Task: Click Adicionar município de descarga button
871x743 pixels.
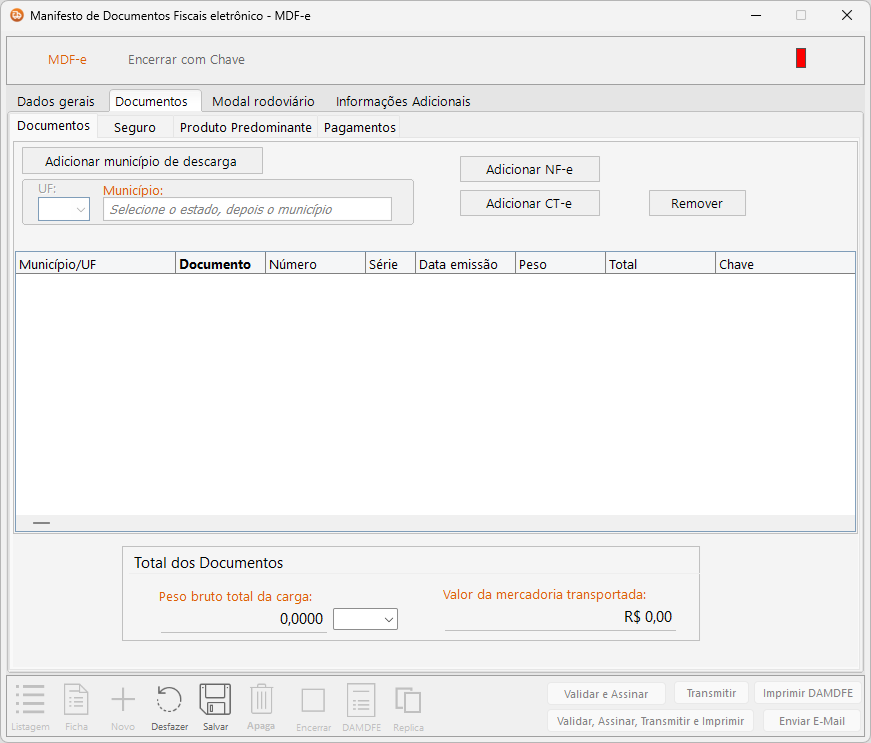Action: (141, 161)
